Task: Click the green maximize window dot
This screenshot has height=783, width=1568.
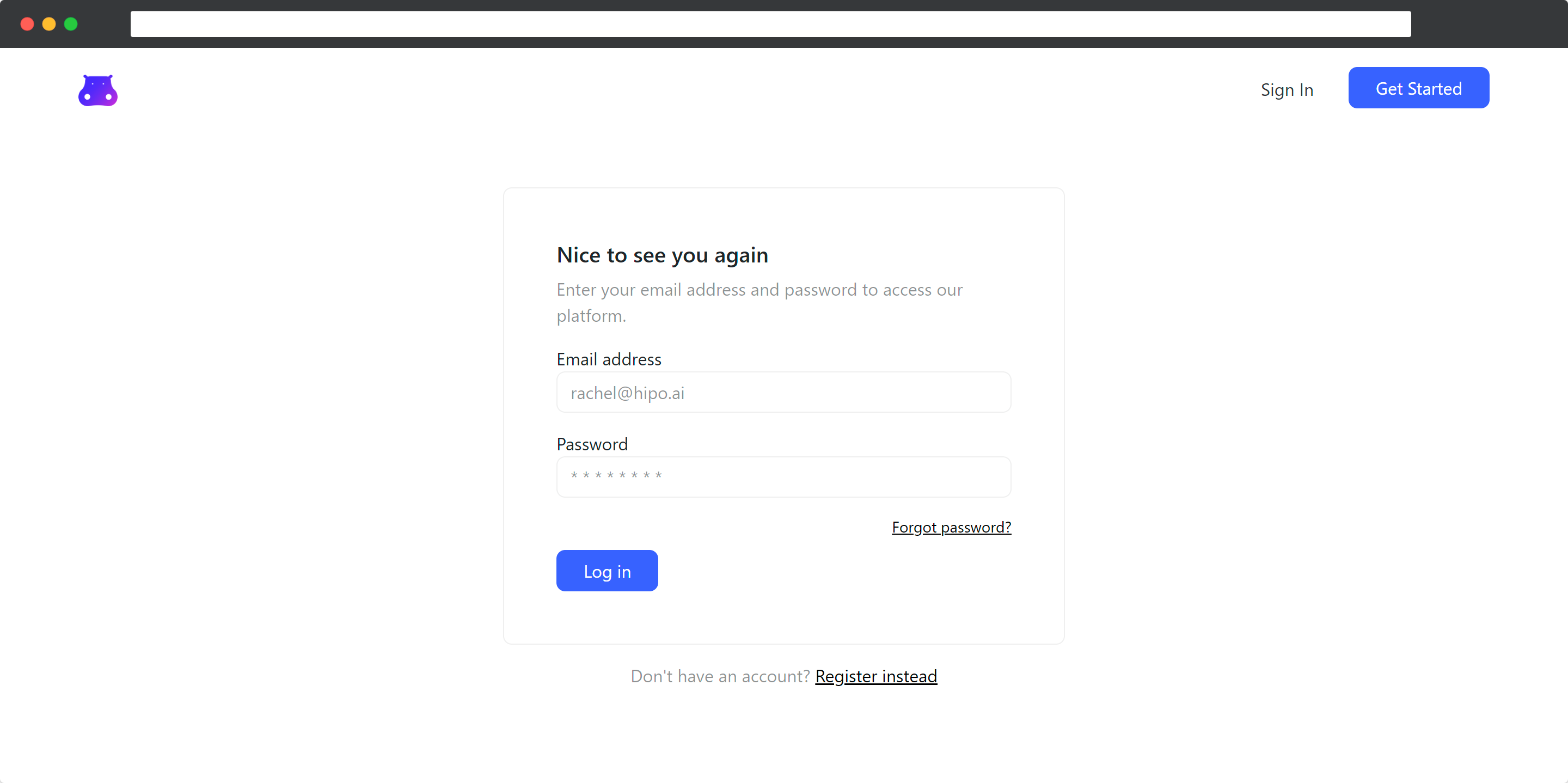Action: (71, 24)
